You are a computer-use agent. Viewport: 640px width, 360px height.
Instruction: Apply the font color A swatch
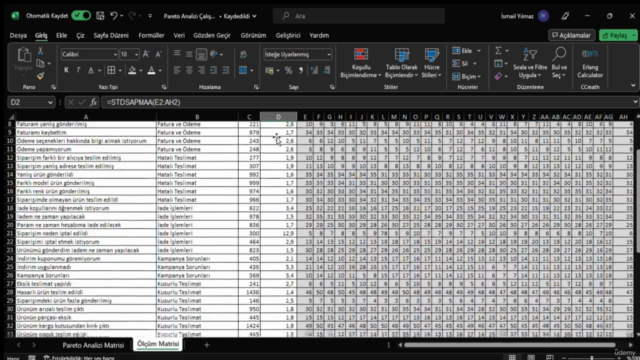(x=151, y=70)
